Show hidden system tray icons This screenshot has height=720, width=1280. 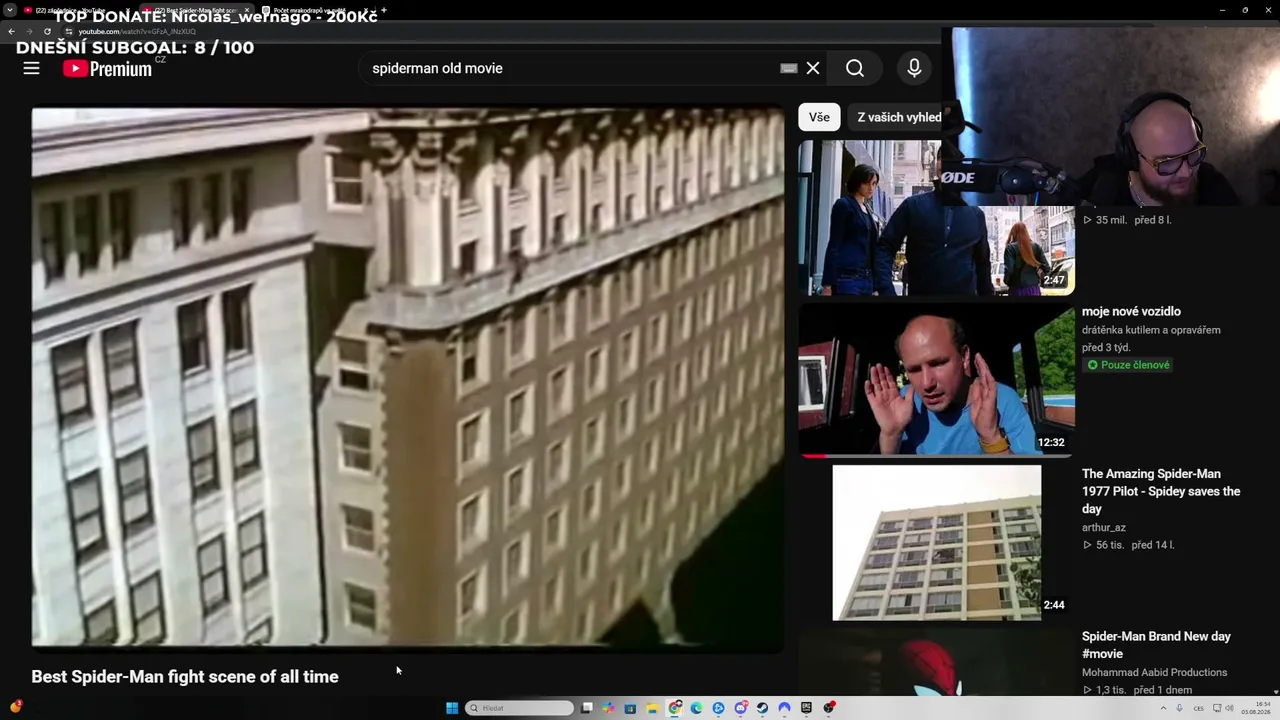[1164, 708]
